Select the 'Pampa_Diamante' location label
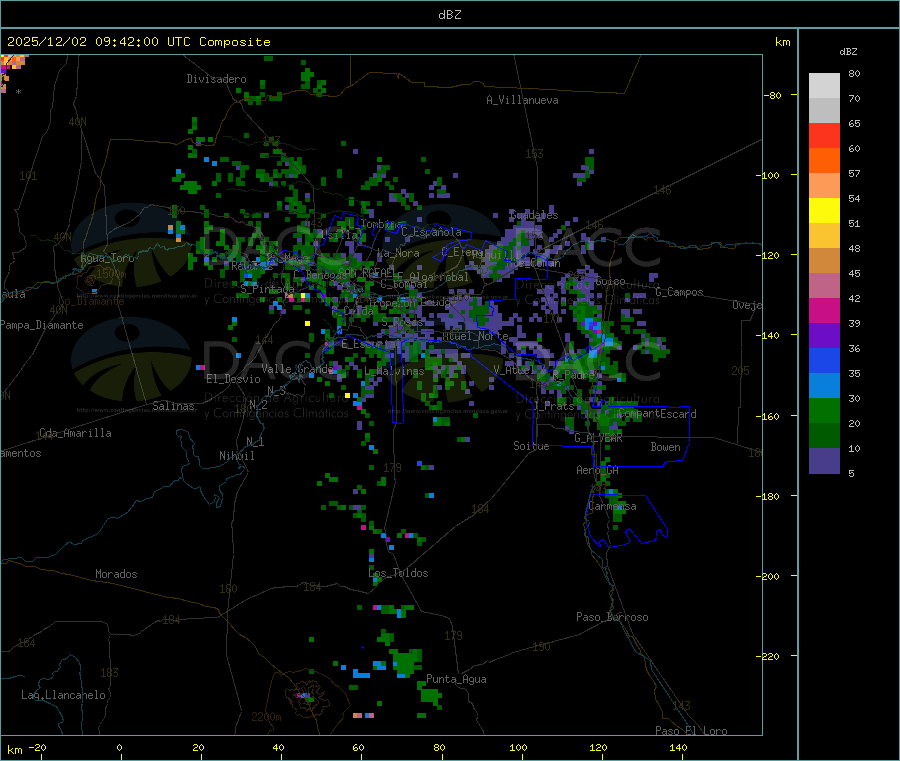 [x=41, y=325]
